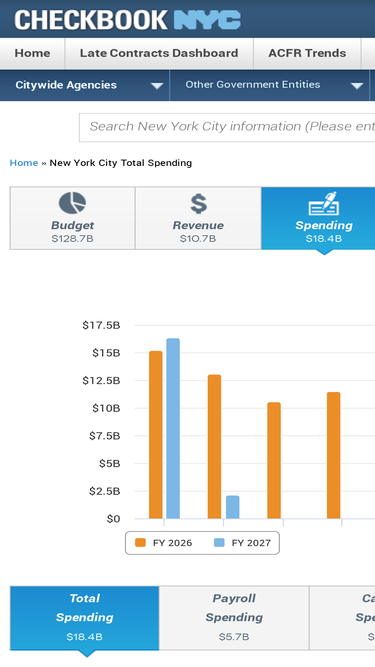Click the Budget pie chart icon
The height and width of the screenshot is (667, 375).
point(72,203)
